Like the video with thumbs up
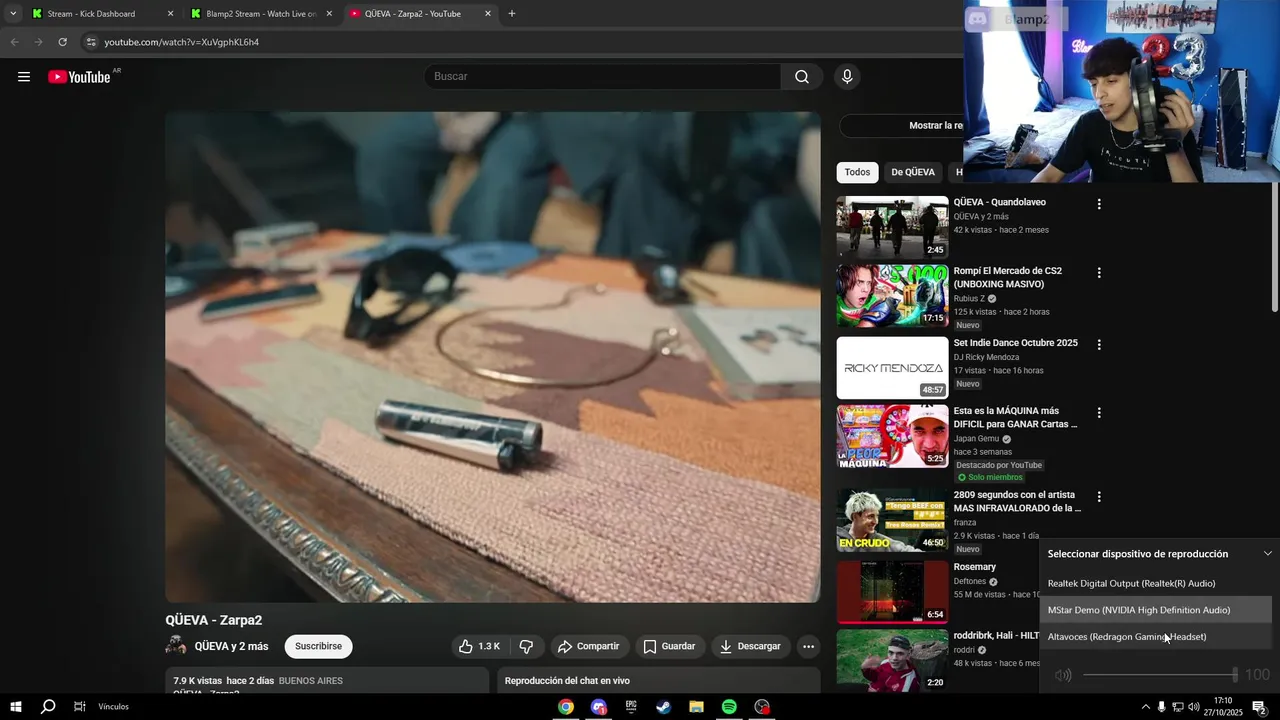Viewport: 1280px width, 720px height. click(x=479, y=646)
